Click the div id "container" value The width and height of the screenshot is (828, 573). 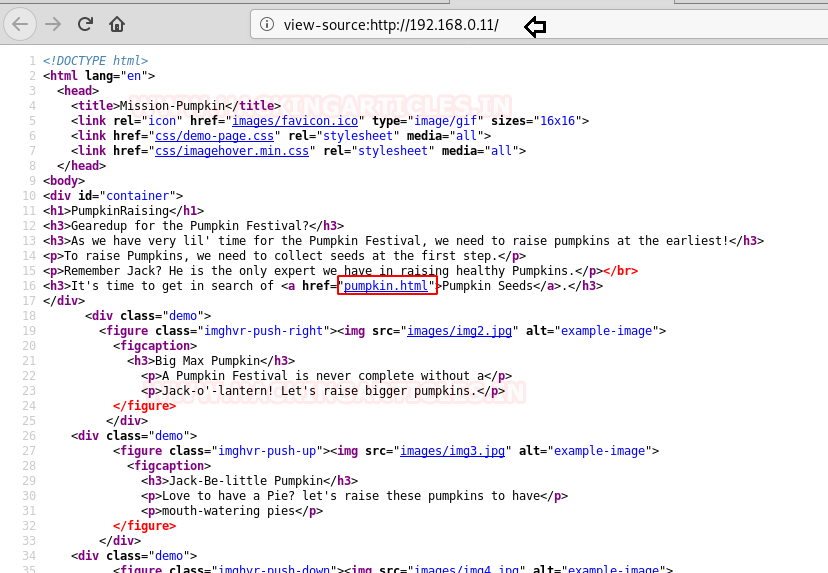tap(137, 196)
